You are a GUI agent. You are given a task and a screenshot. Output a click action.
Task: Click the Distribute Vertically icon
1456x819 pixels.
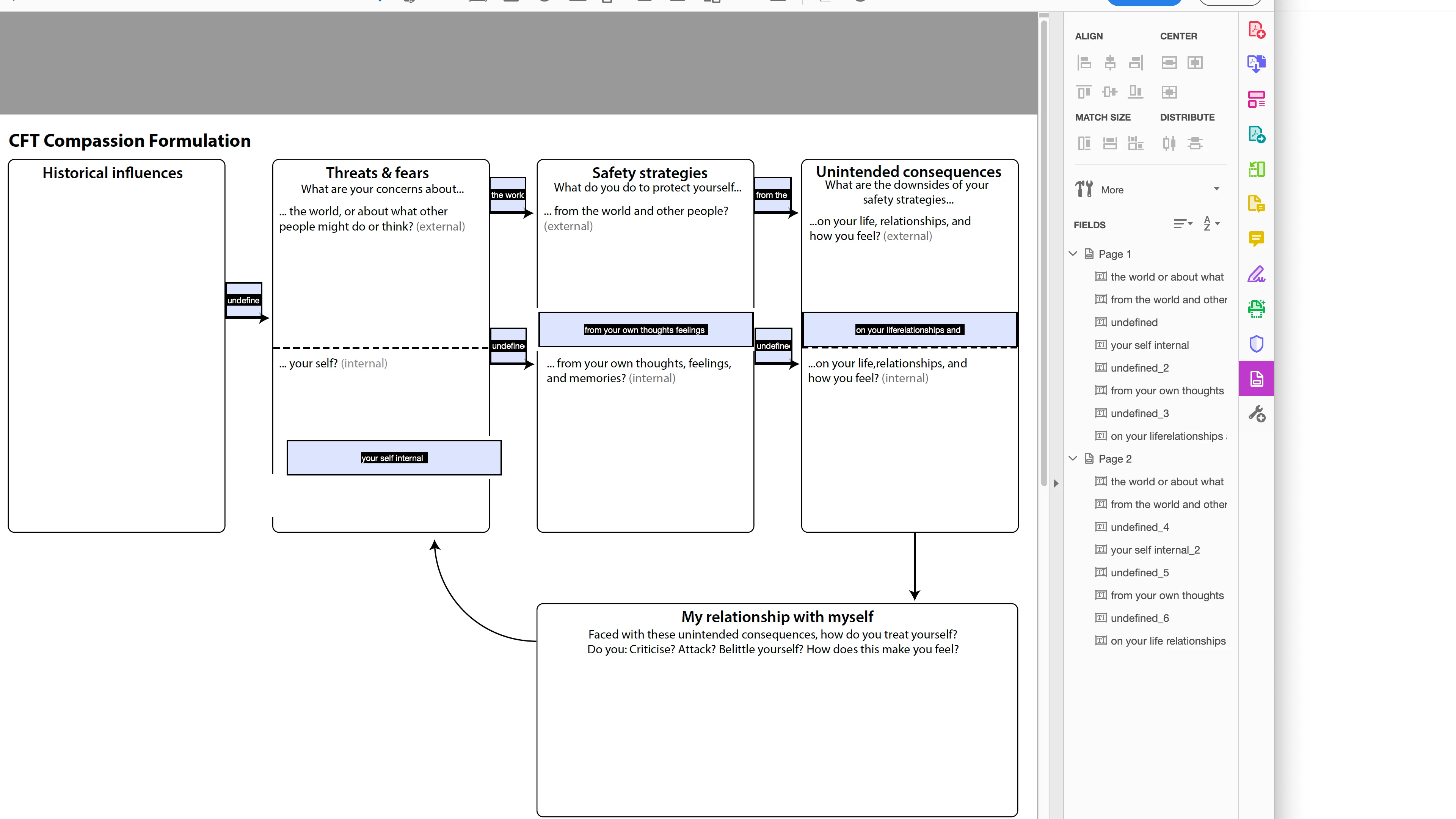1195,144
